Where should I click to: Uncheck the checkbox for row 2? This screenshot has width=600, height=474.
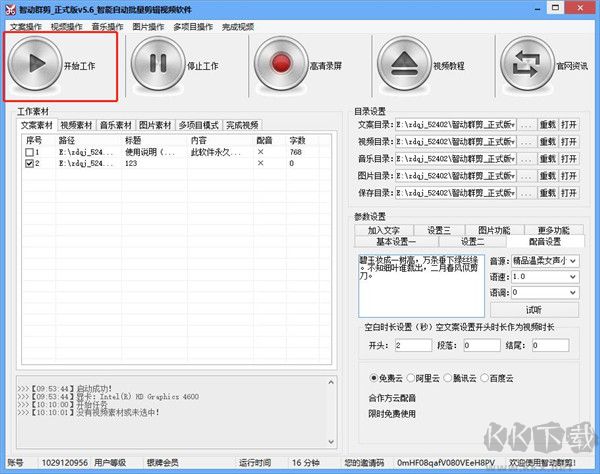pos(29,162)
